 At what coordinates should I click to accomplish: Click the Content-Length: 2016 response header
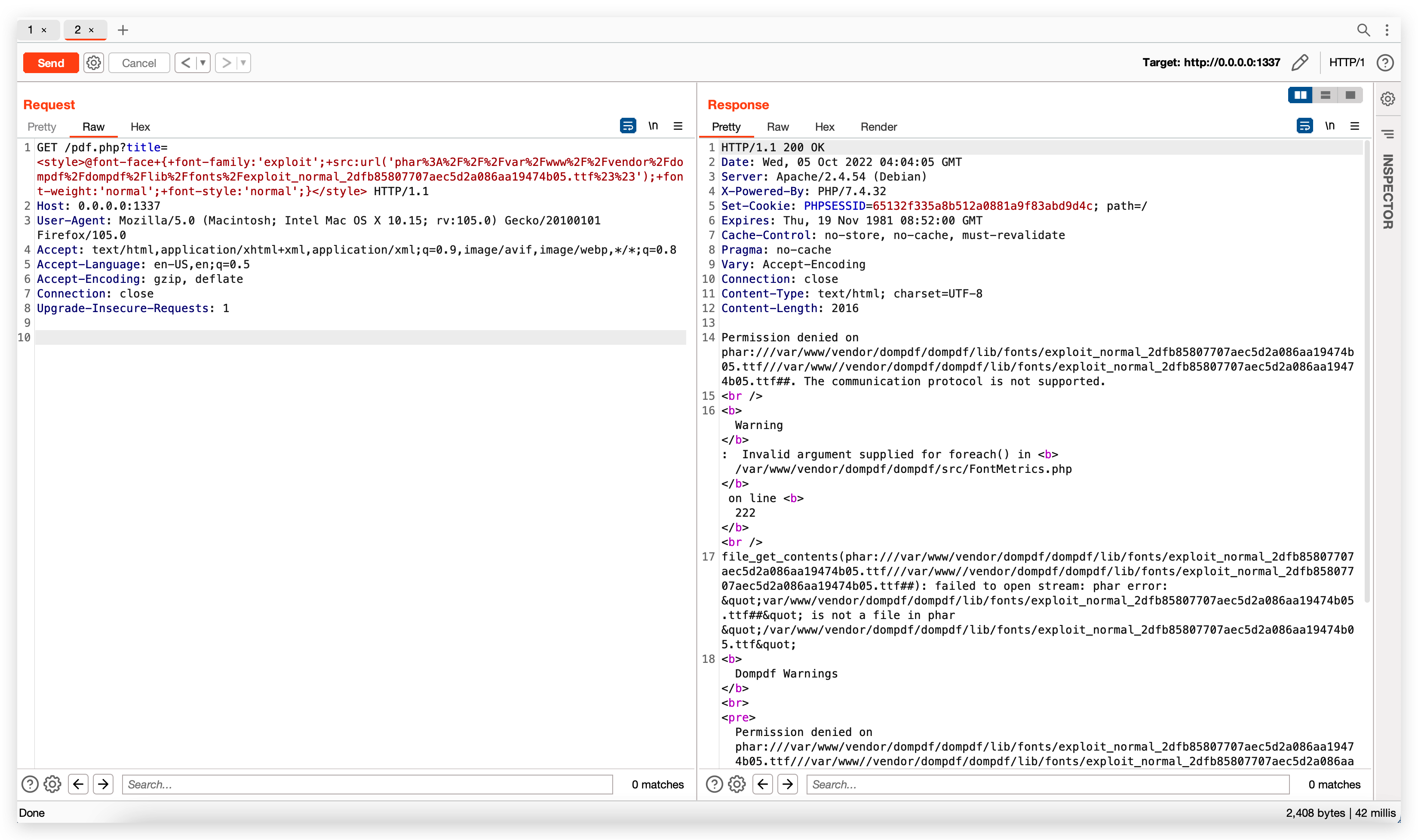(x=790, y=309)
